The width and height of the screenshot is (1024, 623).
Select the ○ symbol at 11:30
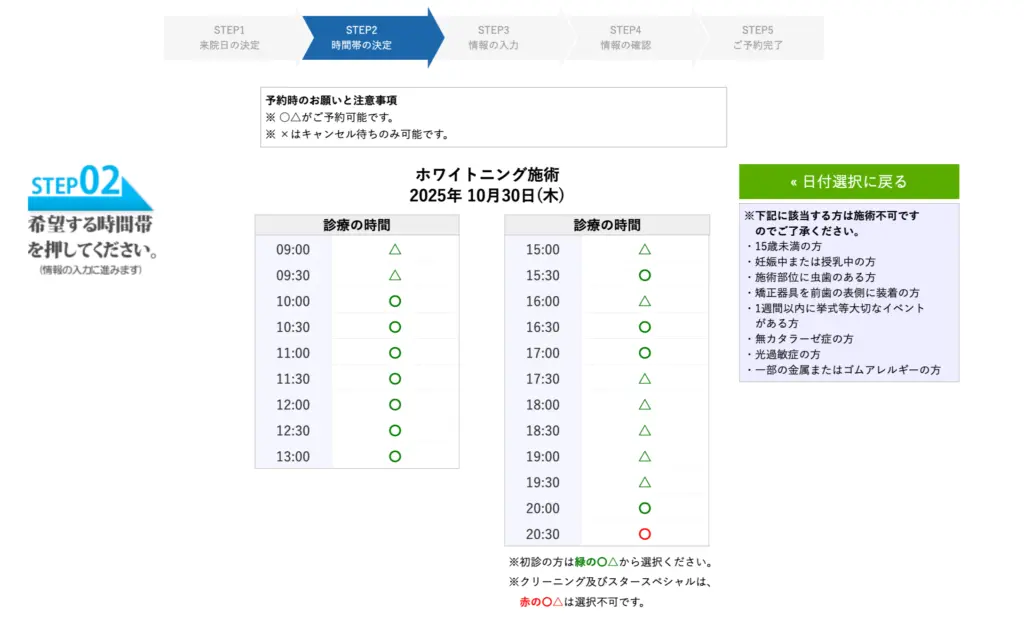395,379
